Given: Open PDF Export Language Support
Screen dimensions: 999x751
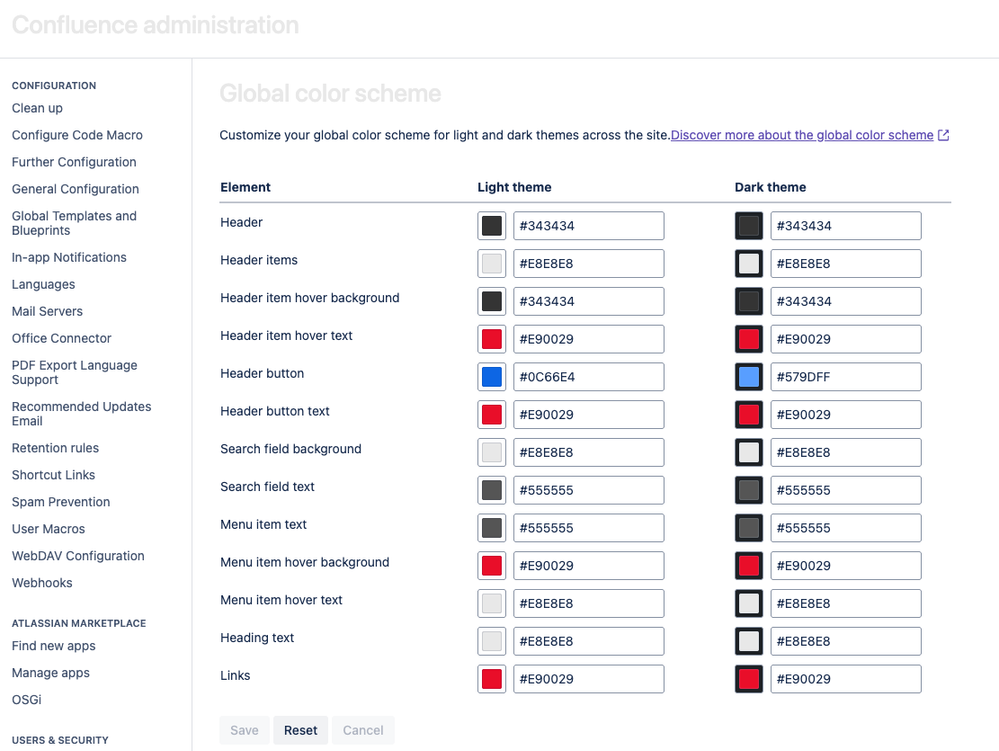Looking at the screenshot, I should click(75, 372).
